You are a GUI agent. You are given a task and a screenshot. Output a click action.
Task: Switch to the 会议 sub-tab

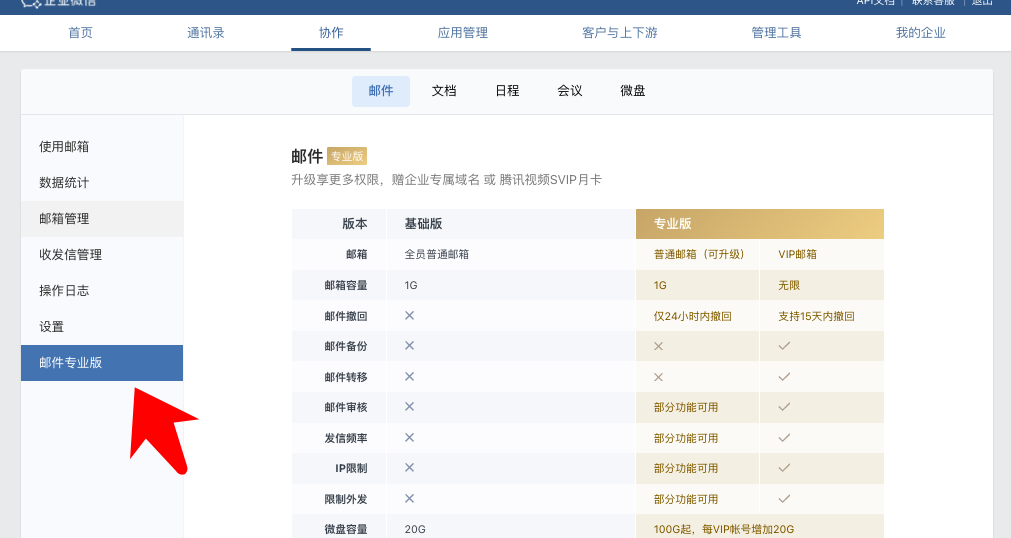tap(570, 91)
